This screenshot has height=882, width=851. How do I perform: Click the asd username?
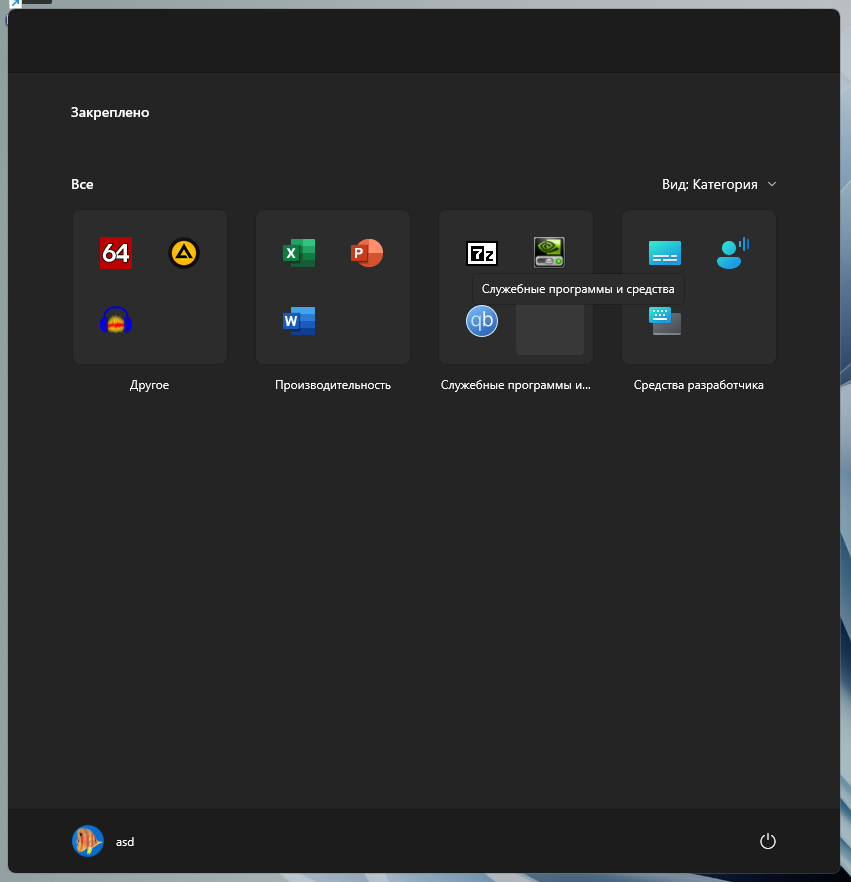pyautogui.click(x=125, y=842)
